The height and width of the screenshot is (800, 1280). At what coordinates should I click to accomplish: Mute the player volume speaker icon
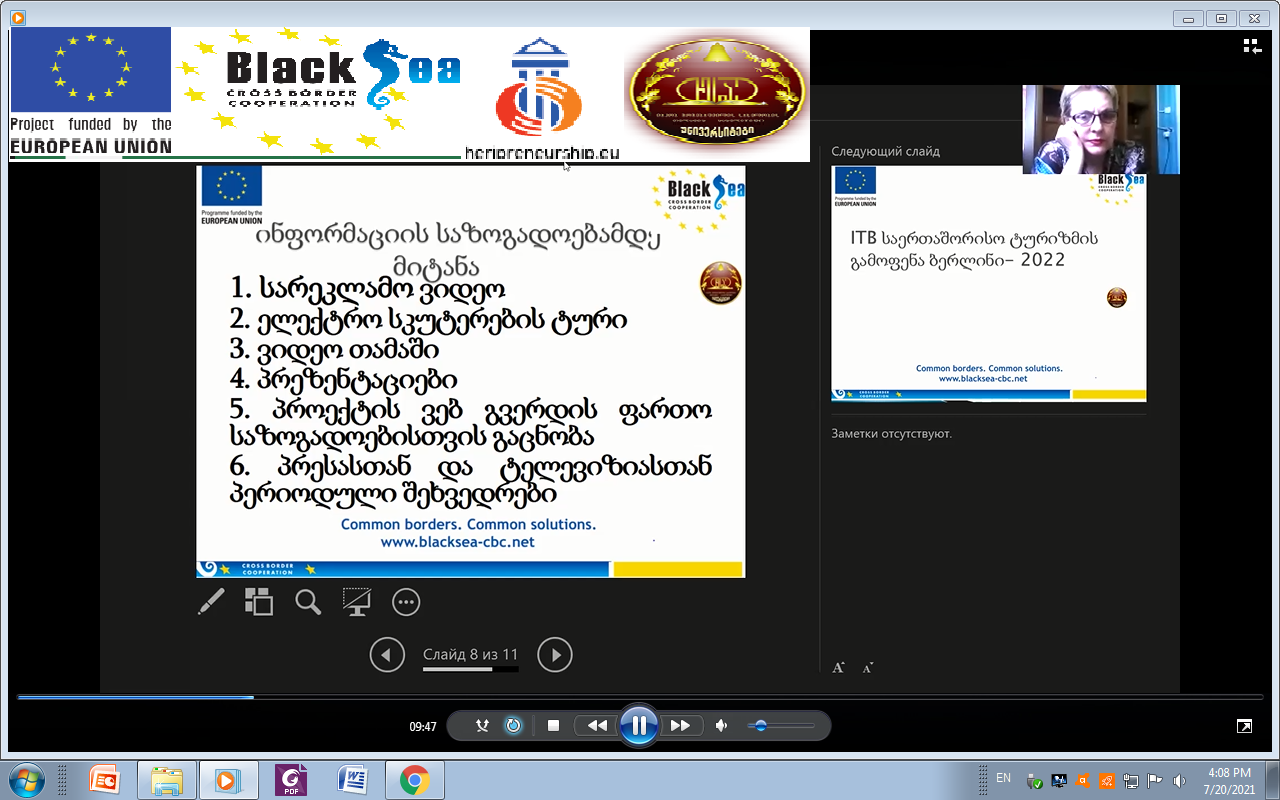[x=721, y=726]
